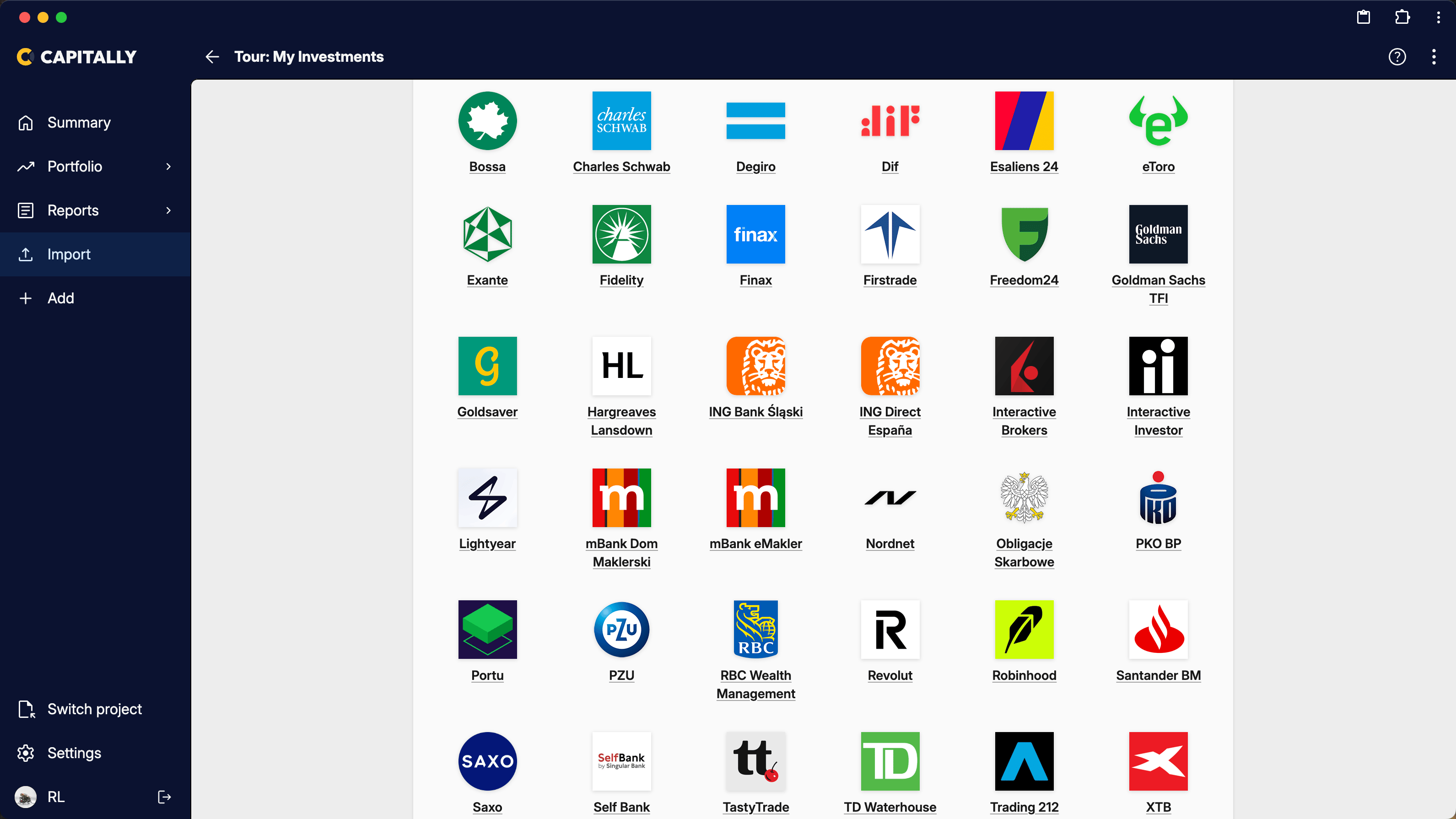
Task: Open the clipboard icon in the title bar
Action: [x=1363, y=17]
